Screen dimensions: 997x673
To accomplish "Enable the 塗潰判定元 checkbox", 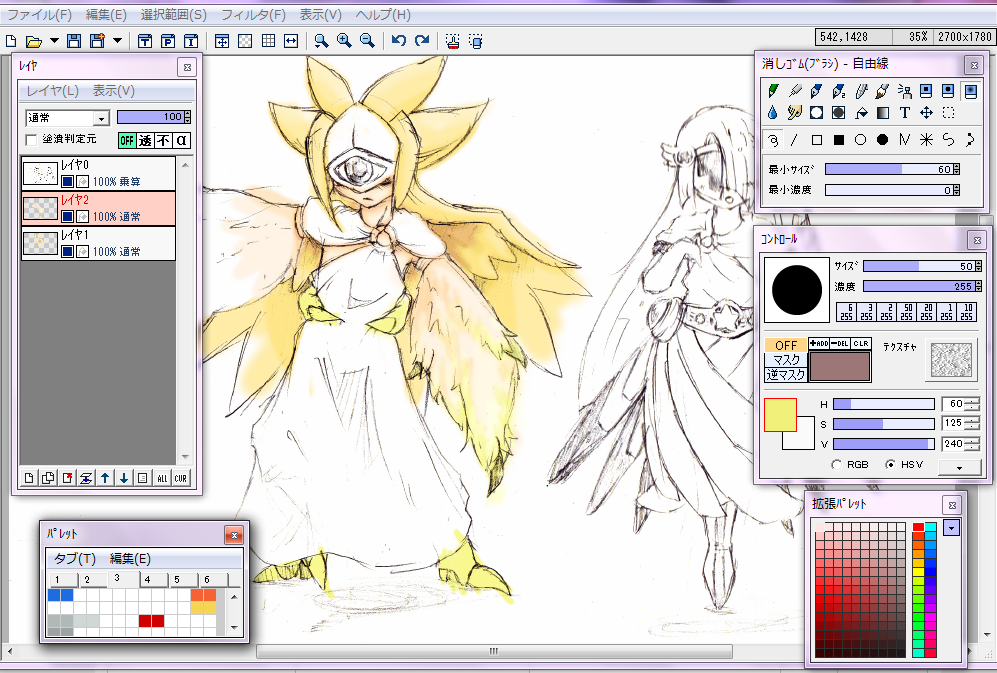I will coord(31,140).
